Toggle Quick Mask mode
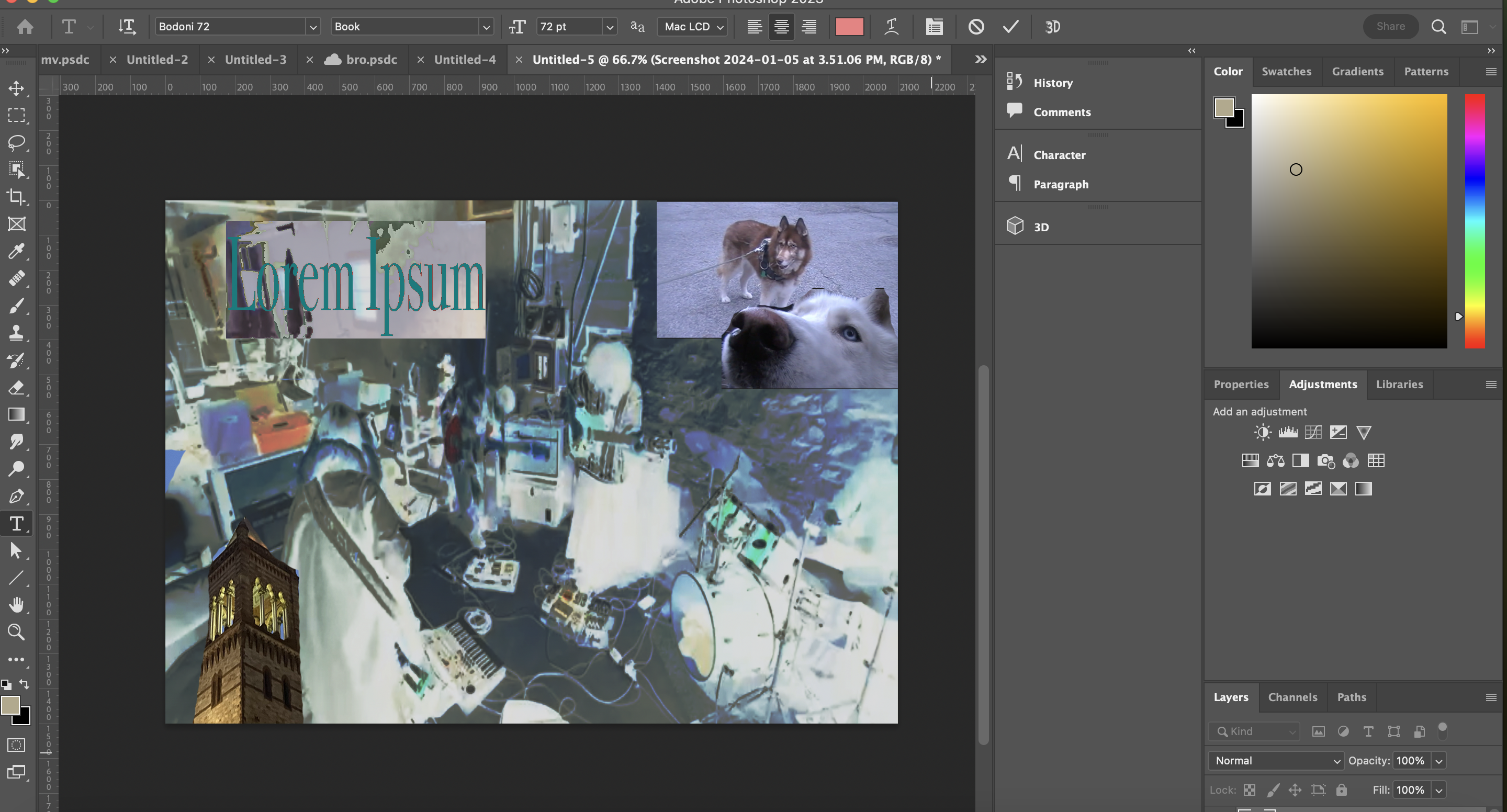 pos(16,745)
